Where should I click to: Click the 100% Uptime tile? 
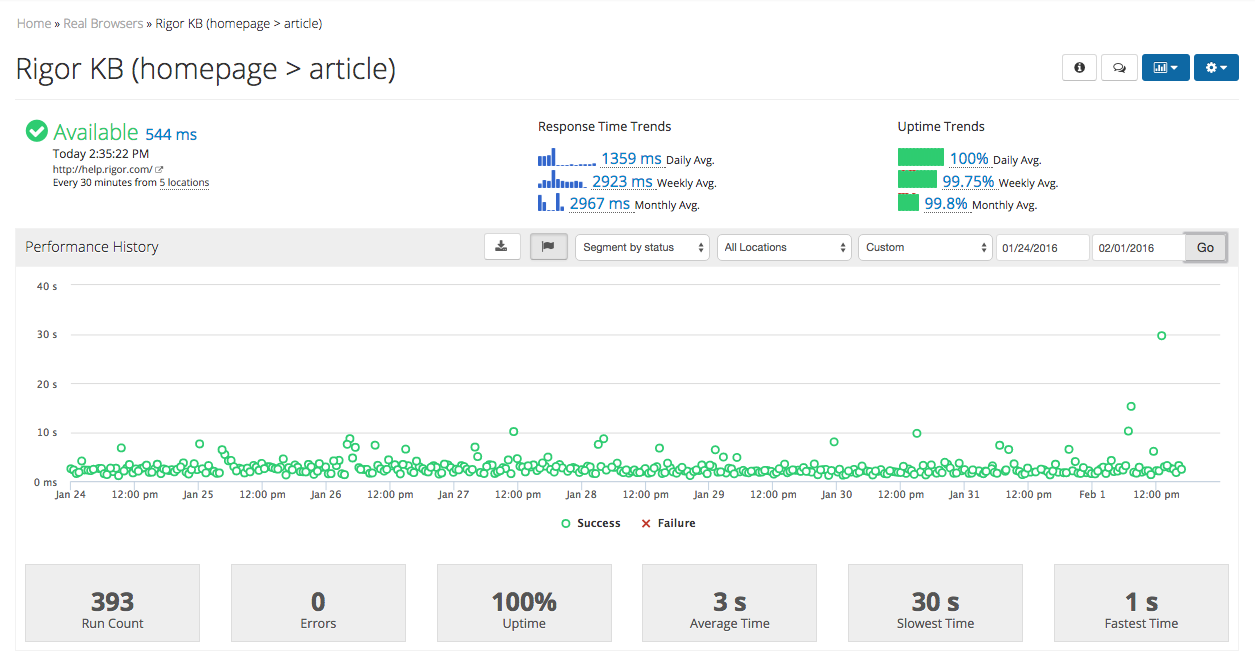[x=524, y=603]
